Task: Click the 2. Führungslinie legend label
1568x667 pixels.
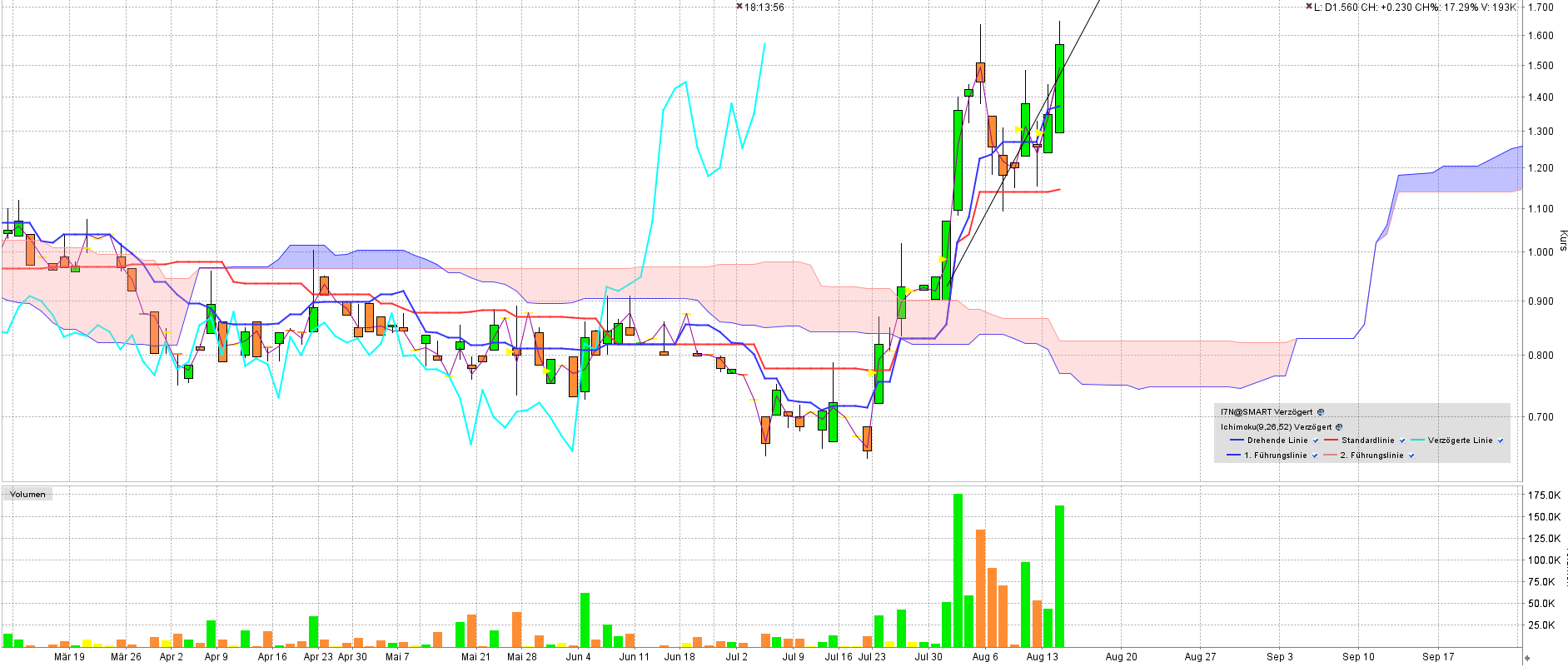Action: [1371, 455]
